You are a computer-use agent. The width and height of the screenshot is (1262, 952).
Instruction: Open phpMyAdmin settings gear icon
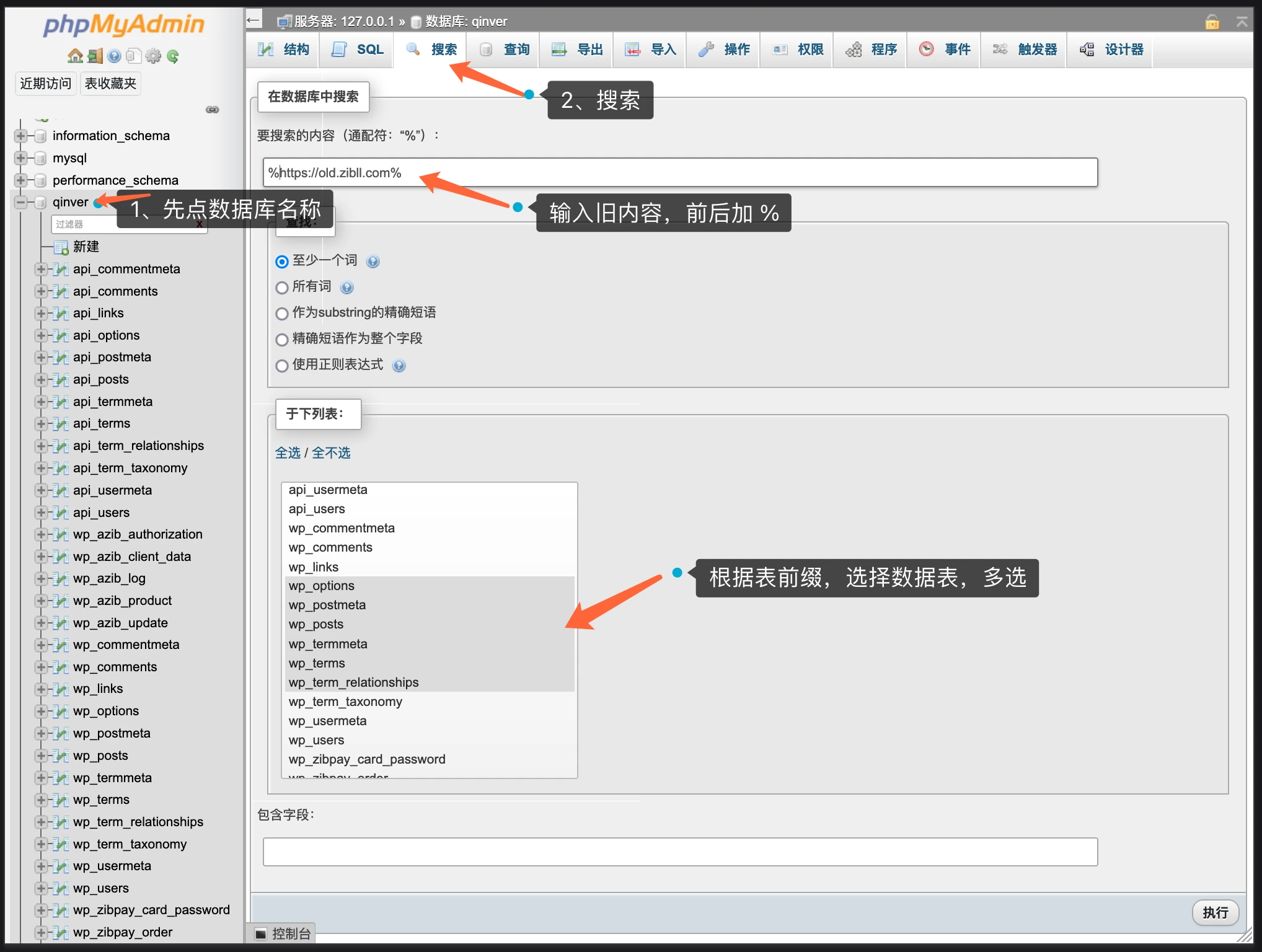click(x=153, y=56)
